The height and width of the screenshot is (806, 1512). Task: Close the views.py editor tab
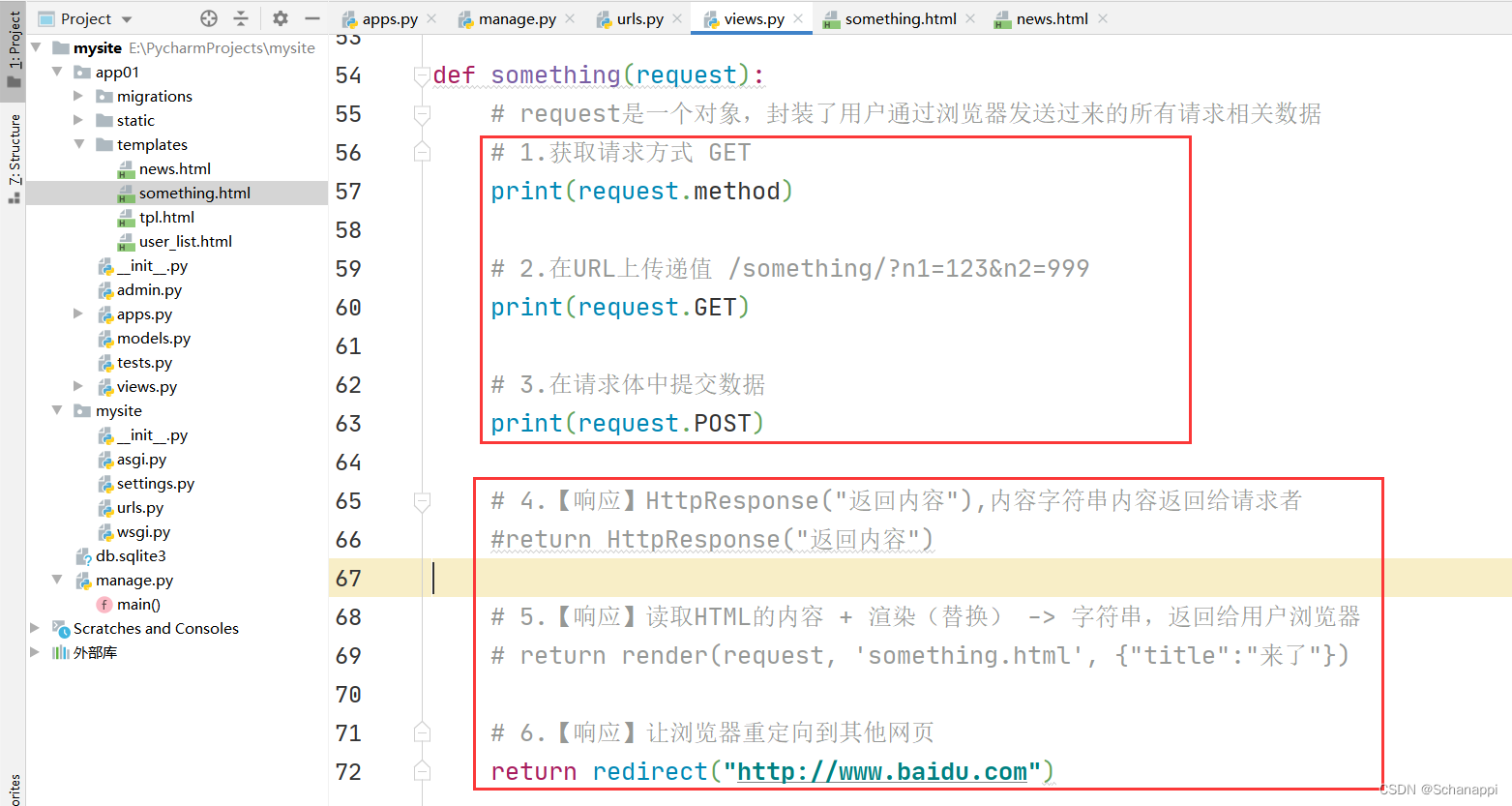pyautogui.click(x=798, y=18)
